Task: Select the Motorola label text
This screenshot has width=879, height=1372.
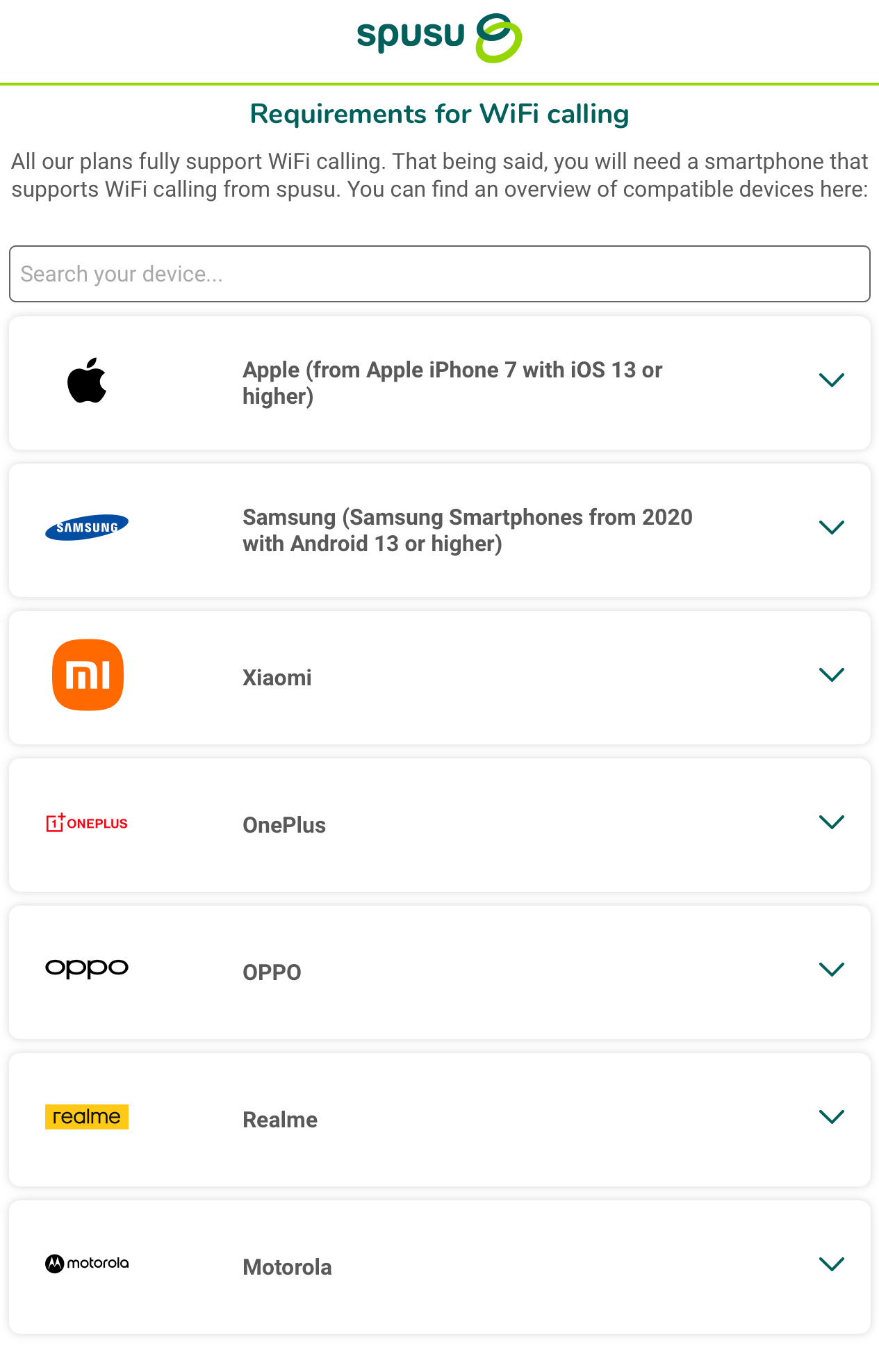Action: 287,1267
